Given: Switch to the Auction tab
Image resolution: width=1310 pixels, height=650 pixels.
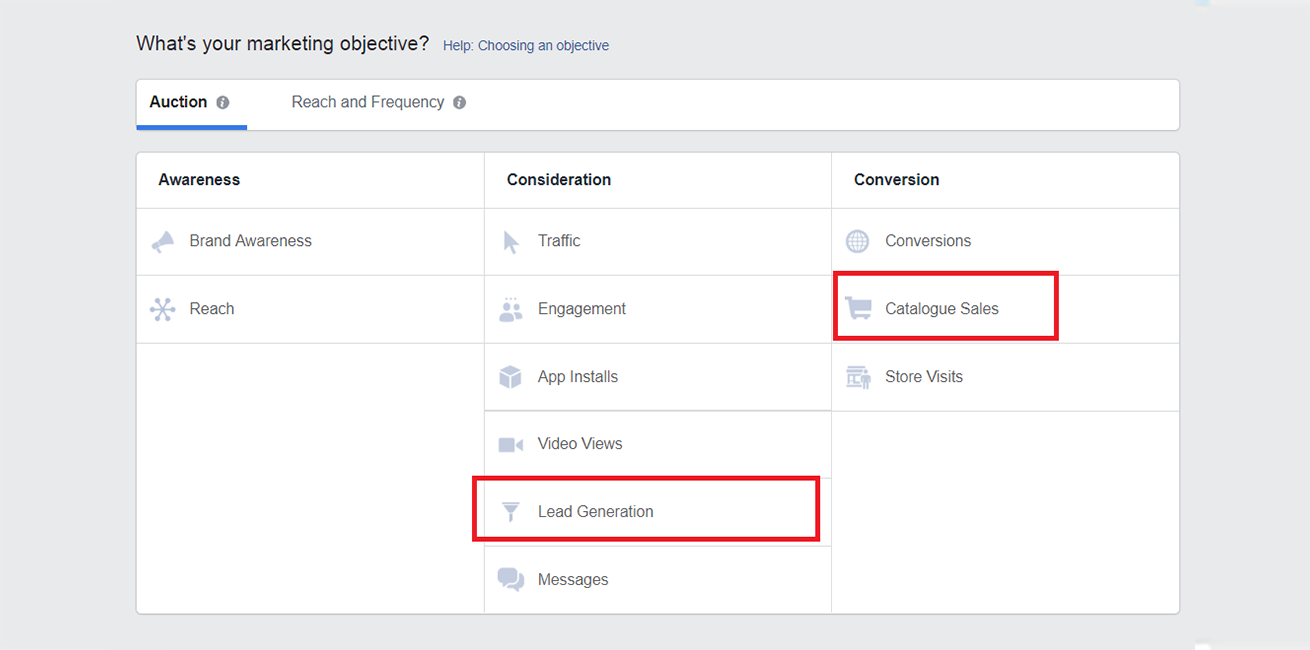Looking at the screenshot, I should [x=178, y=102].
